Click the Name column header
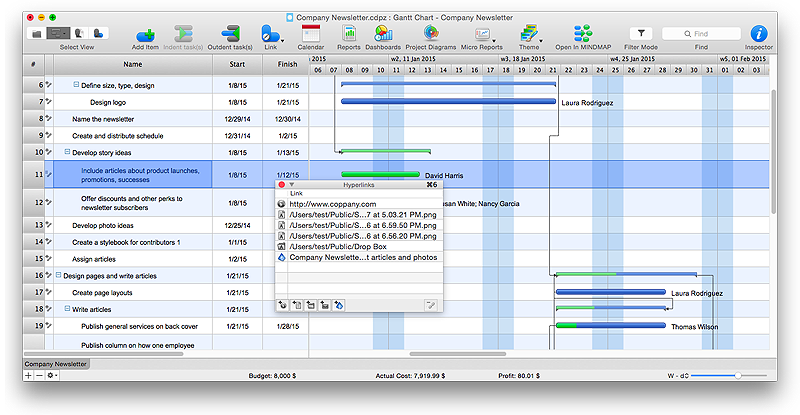 coord(133,64)
